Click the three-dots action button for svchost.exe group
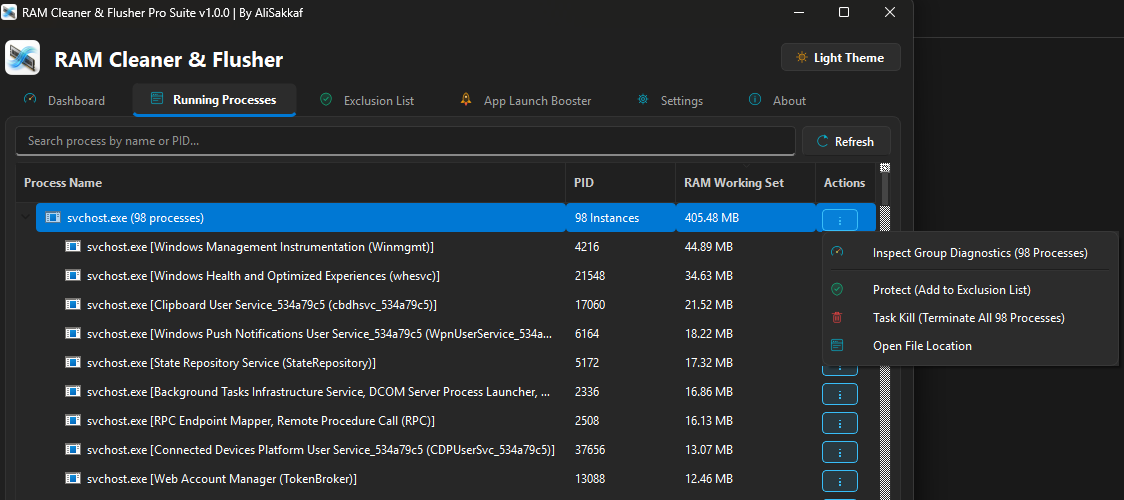 coord(839,219)
